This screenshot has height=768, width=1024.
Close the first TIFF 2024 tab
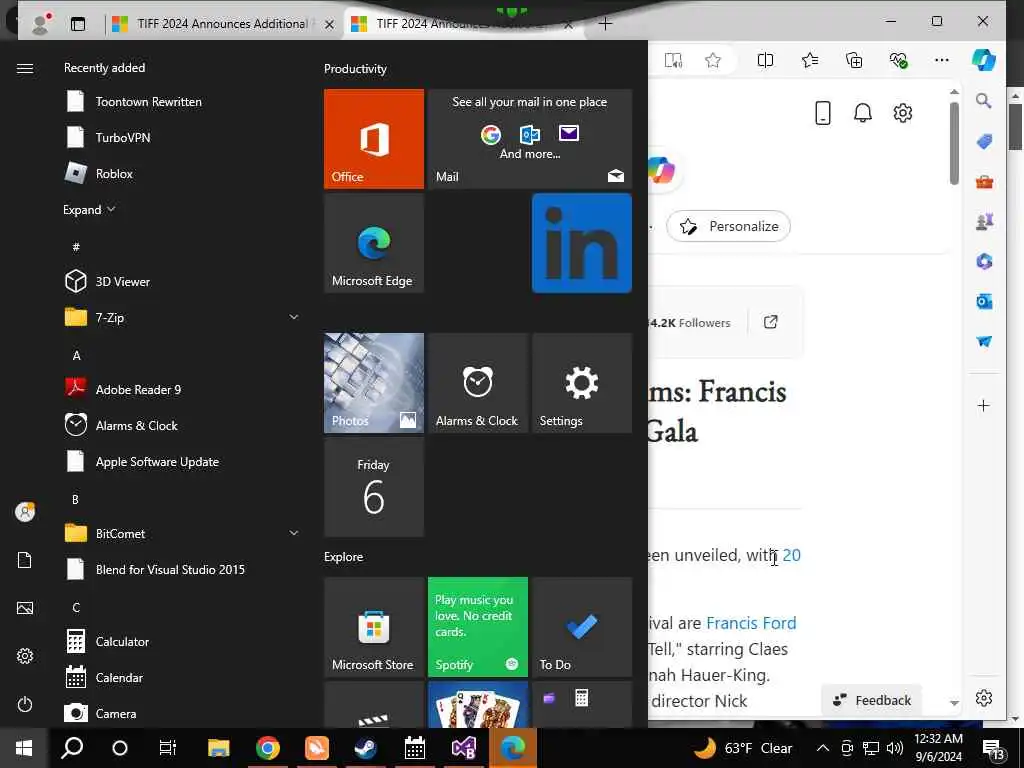(329, 24)
